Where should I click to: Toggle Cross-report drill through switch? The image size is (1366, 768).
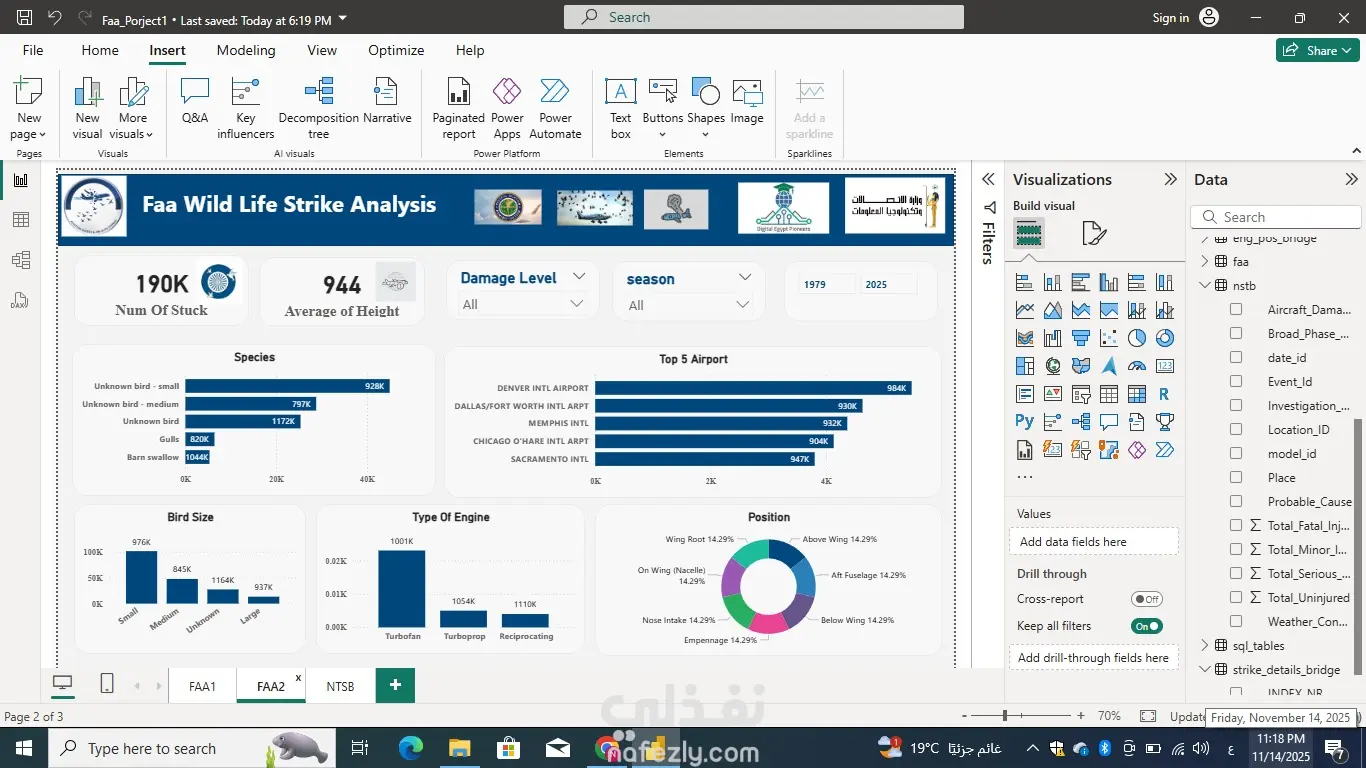pos(1147,599)
